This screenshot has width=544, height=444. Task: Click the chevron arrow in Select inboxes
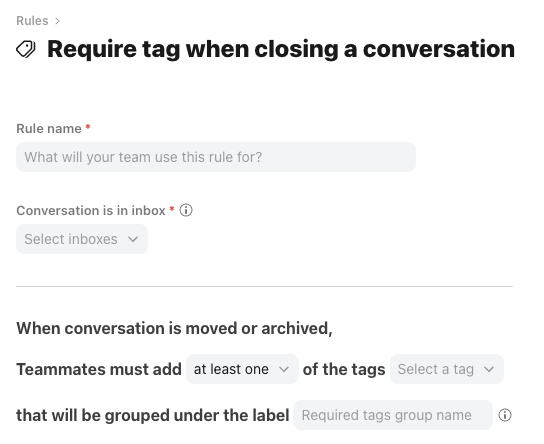(x=133, y=239)
